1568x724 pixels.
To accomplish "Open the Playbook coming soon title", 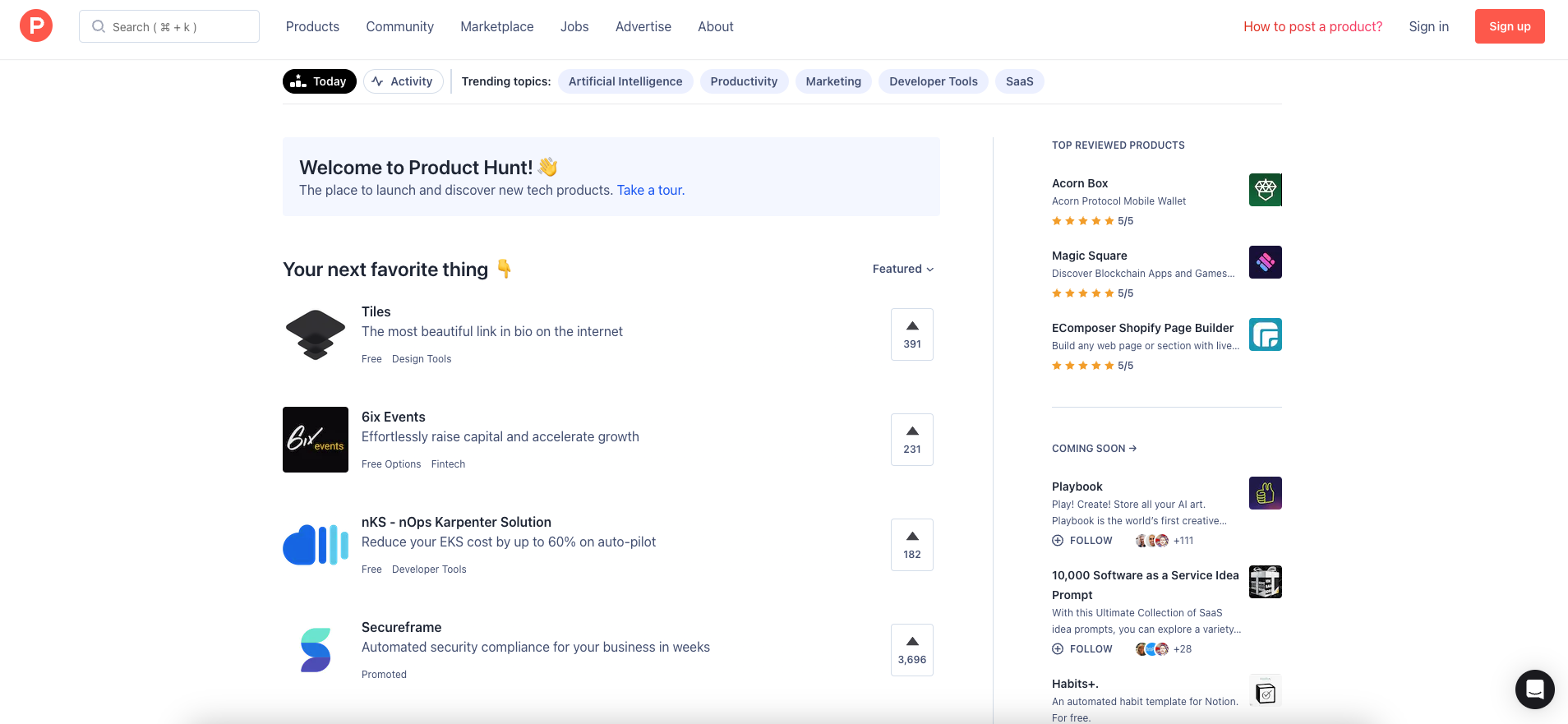I will pyautogui.click(x=1077, y=487).
